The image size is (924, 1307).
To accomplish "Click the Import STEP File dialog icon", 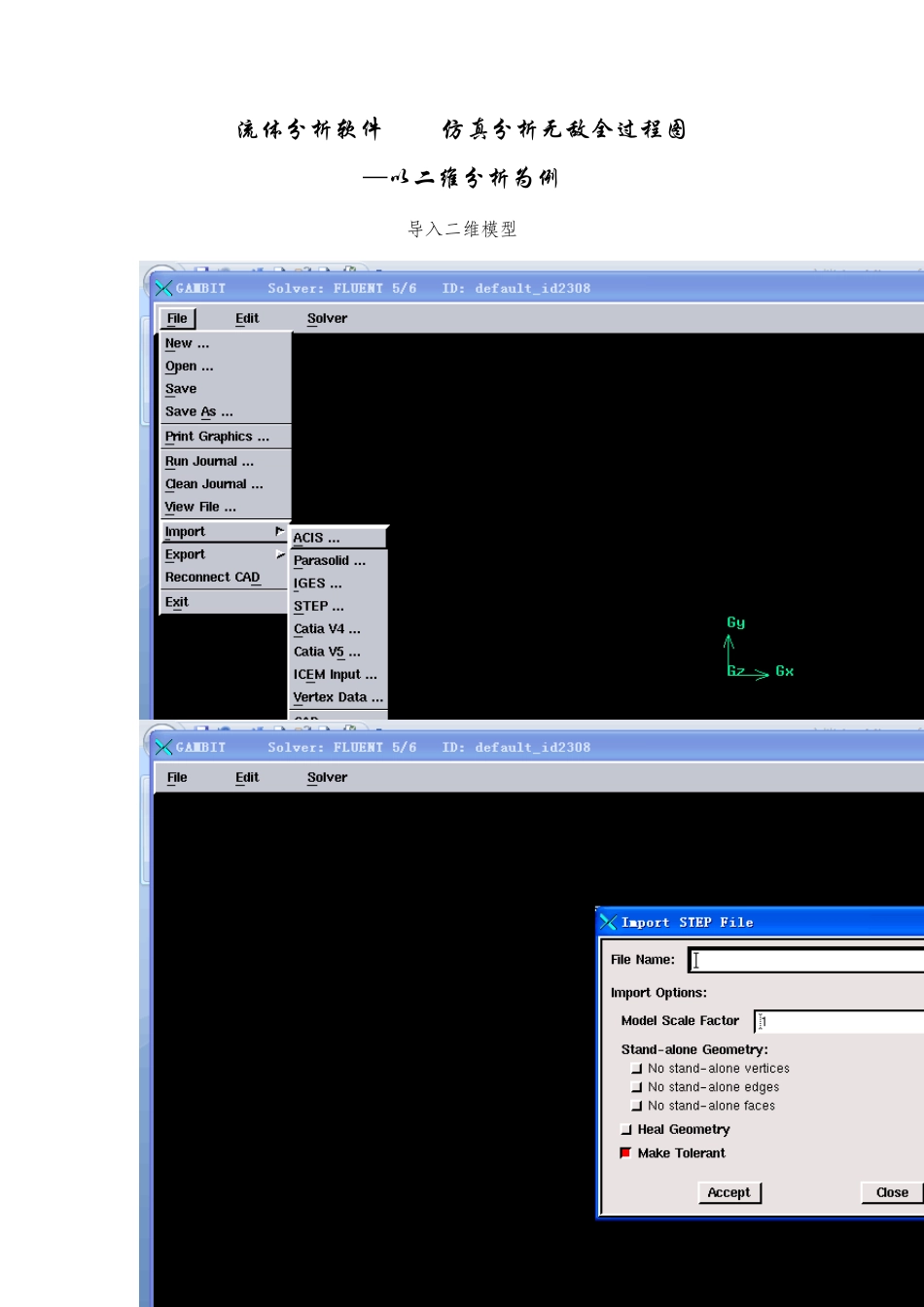I will pyautogui.click(x=608, y=922).
